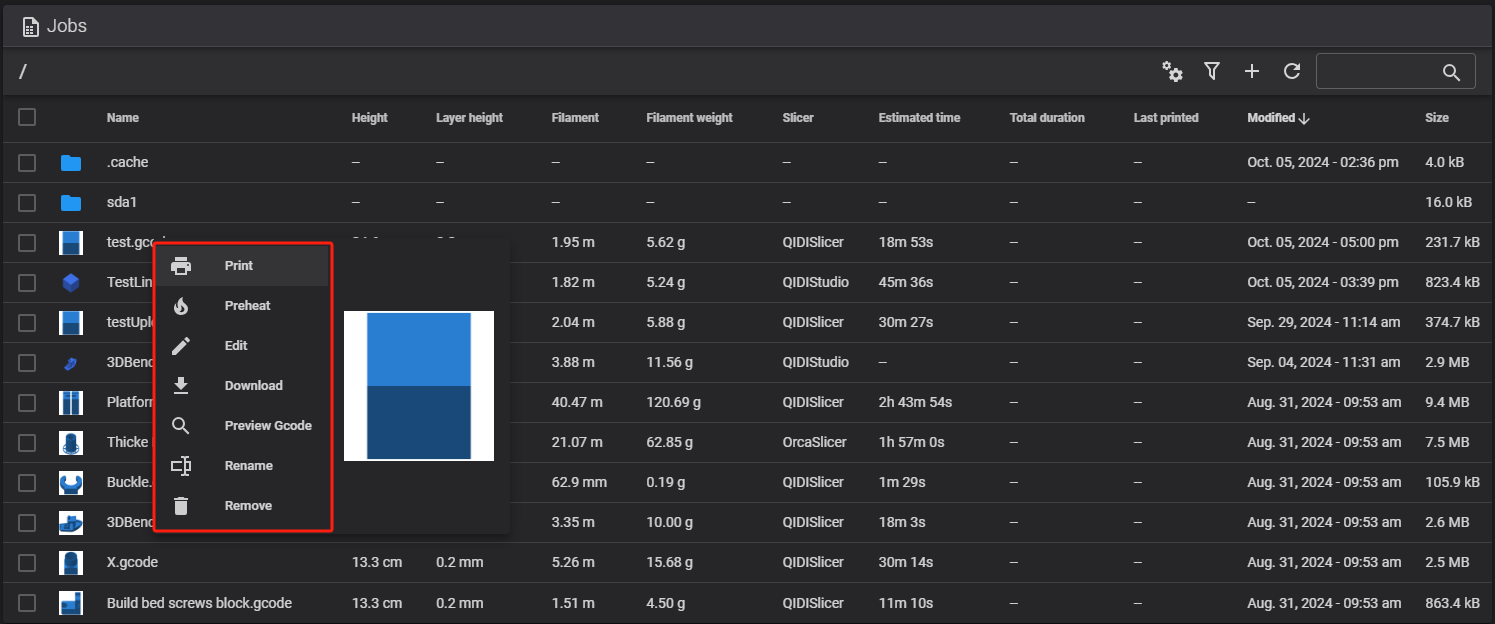The height and width of the screenshot is (624, 1495).
Task: Open the jobs list settings gear icon
Action: click(1172, 71)
